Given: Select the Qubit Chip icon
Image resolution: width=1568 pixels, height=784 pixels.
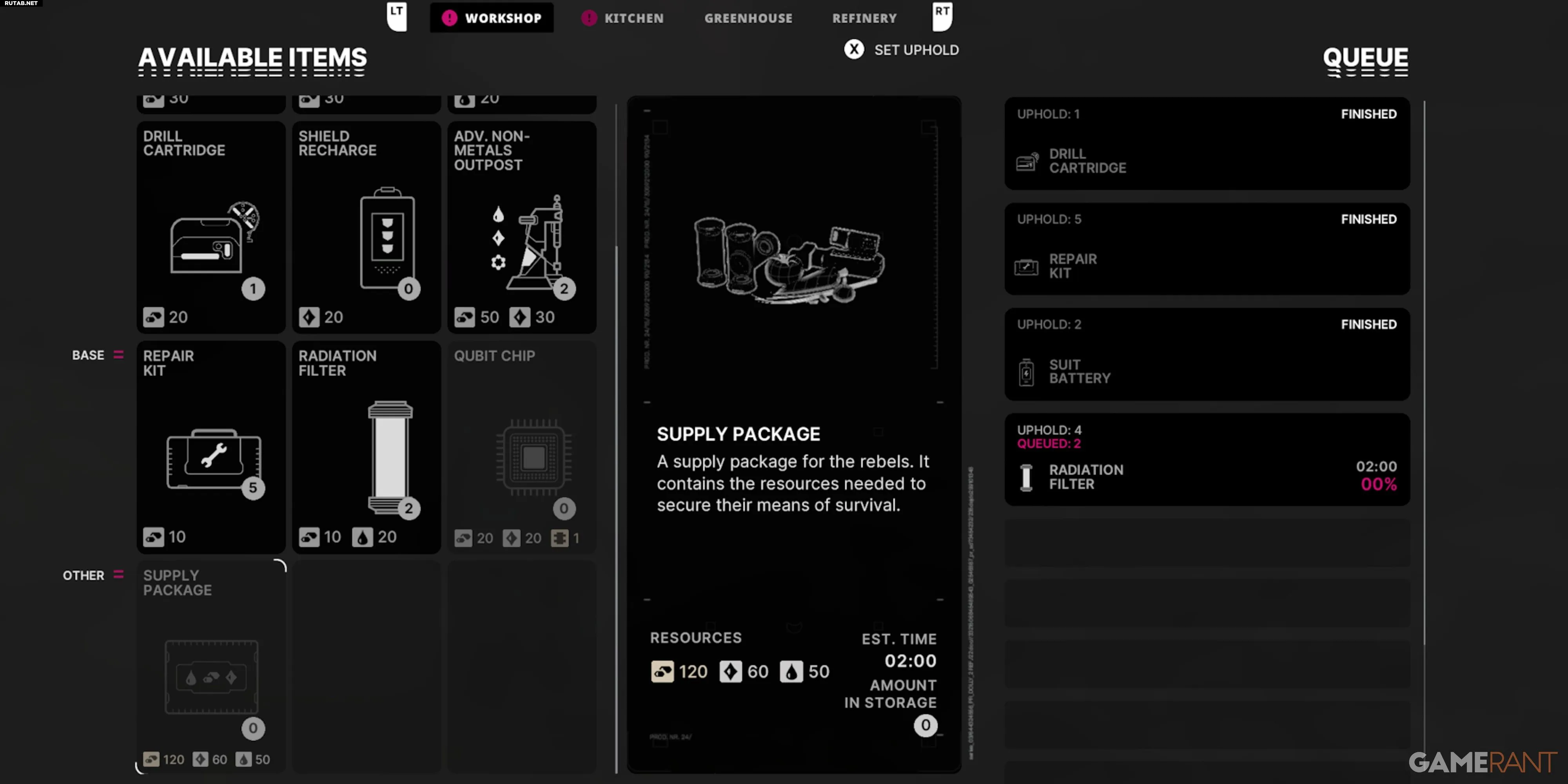Looking at the screenshot, I should click(x=534, y=457).
